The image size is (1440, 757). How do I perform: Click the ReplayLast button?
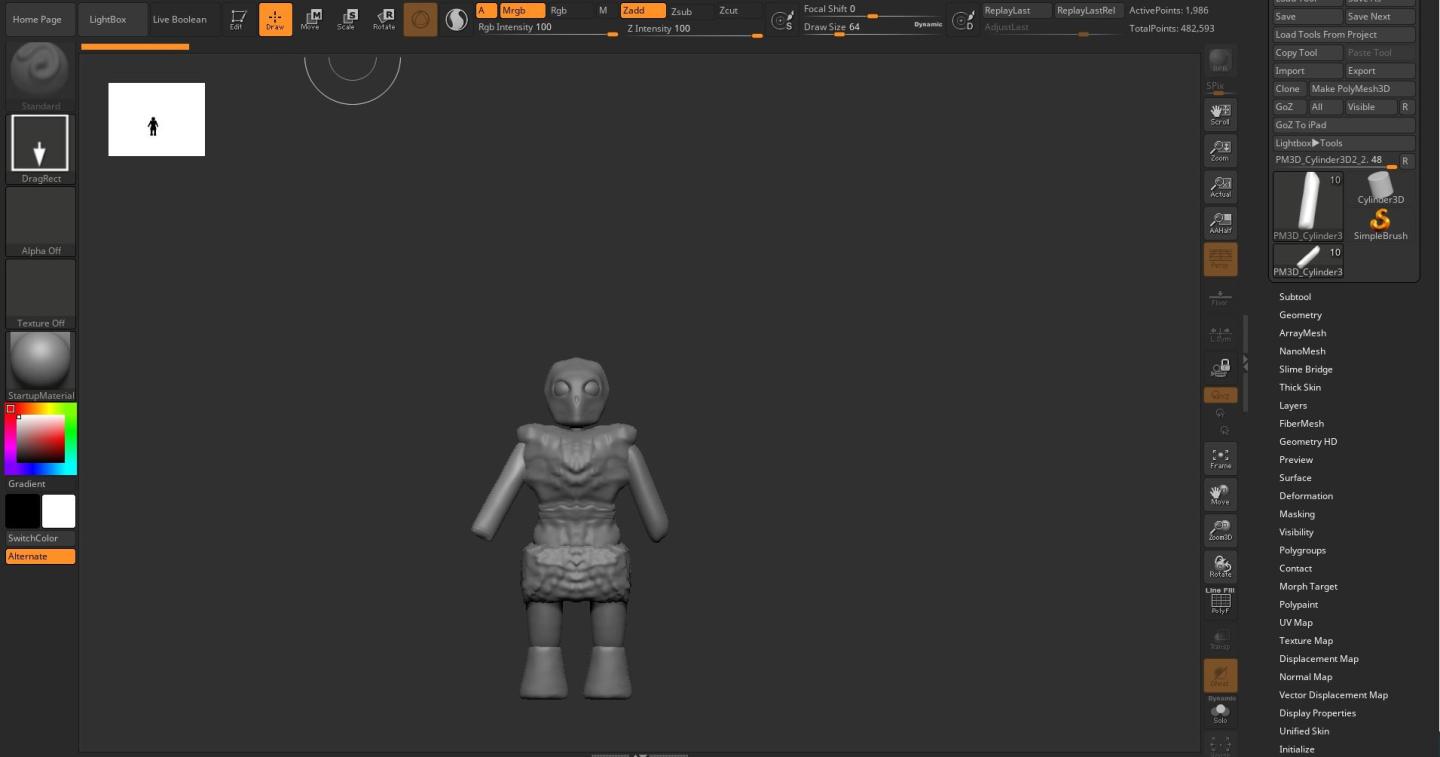(1015, 10)
